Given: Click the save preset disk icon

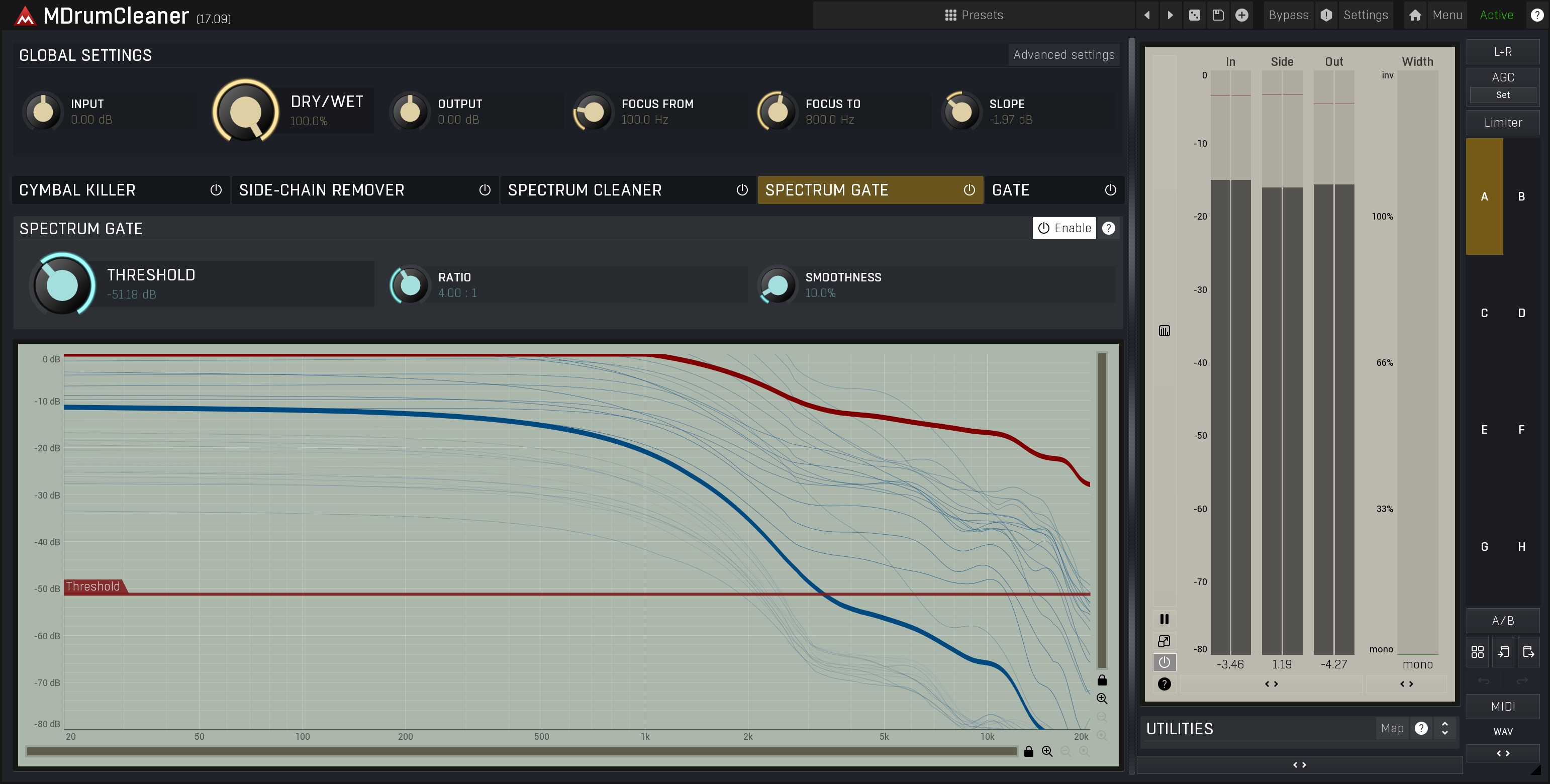Looking at the screenshot, I should tap(1218, 15).
